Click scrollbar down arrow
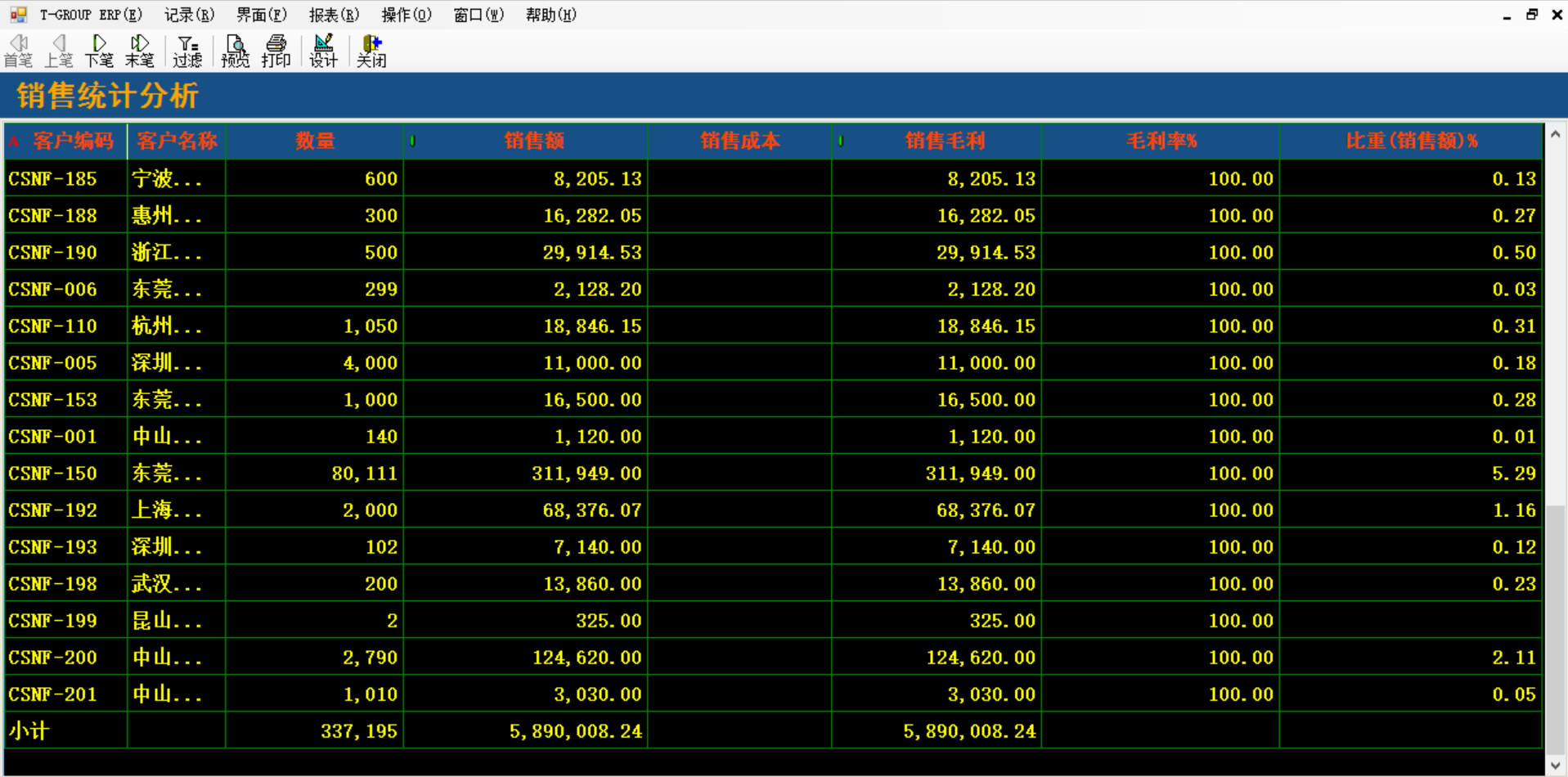 click(x=1556, y=766)
